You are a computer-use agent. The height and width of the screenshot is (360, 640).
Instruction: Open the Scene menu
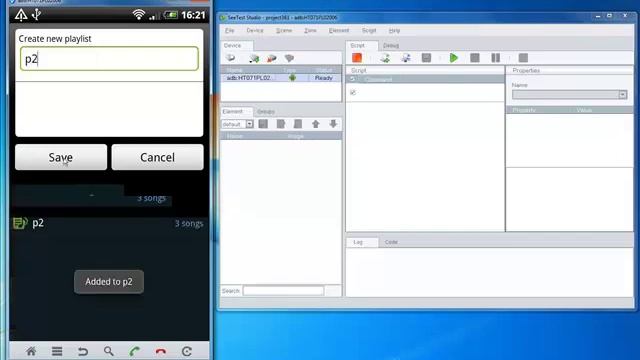click(x=284, y=30)
